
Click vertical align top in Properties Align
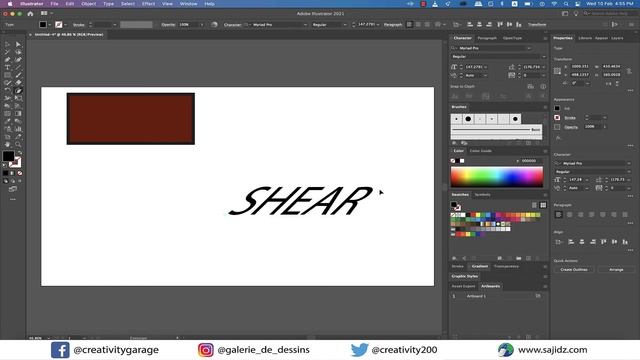pos(604,242)
